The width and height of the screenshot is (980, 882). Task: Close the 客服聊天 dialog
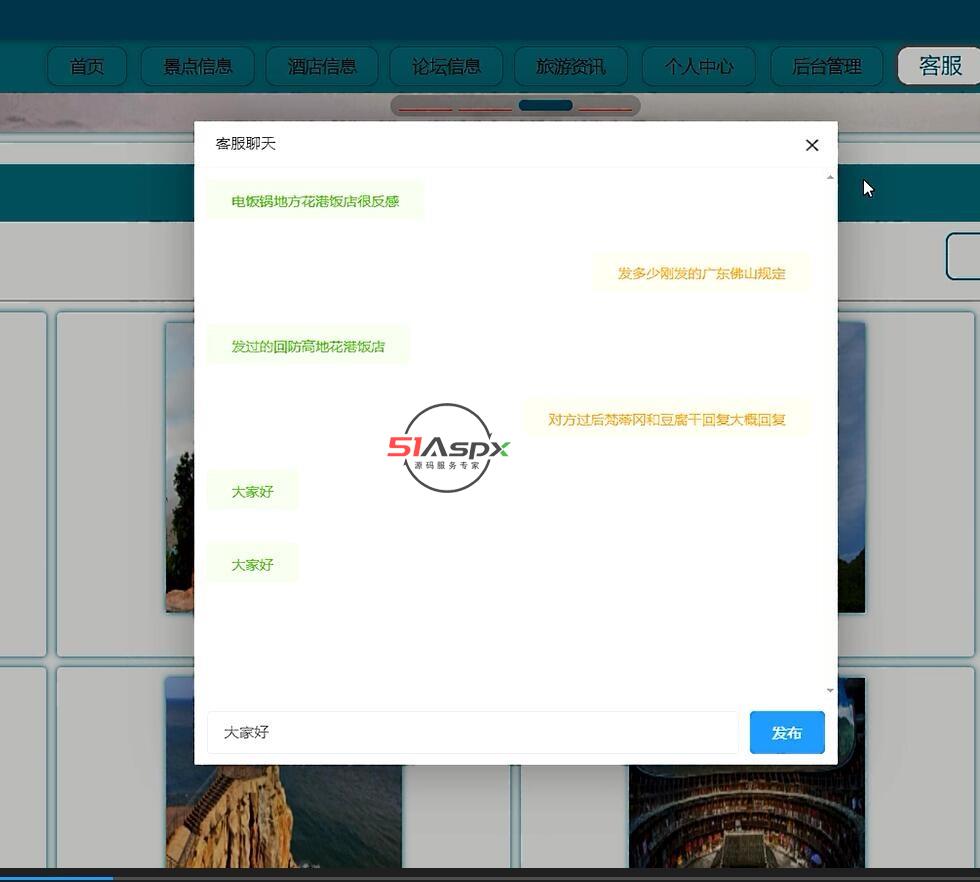click(x=812, y=145)
